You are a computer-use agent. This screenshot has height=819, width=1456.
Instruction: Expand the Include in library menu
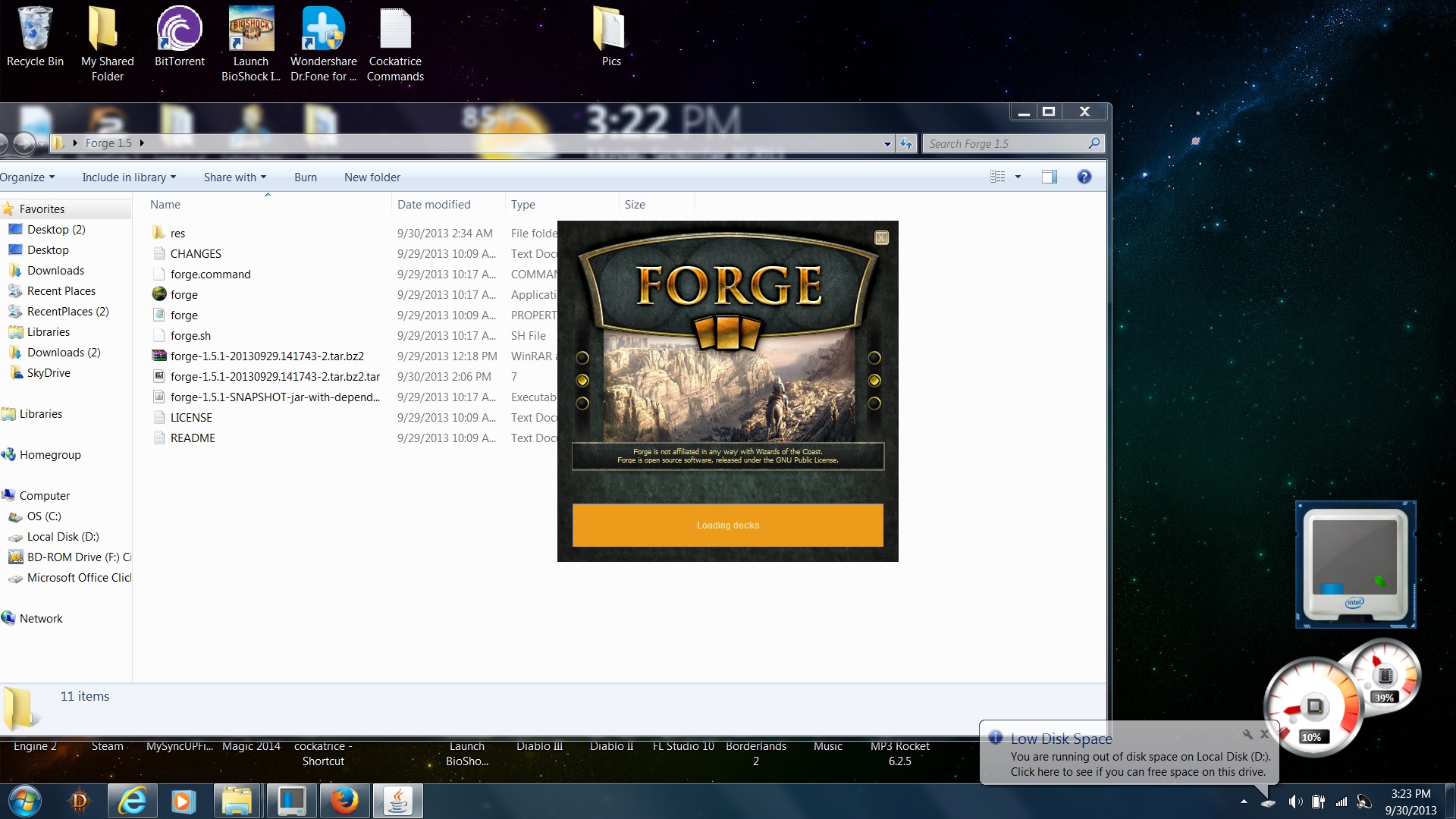(x=129, y=177)
